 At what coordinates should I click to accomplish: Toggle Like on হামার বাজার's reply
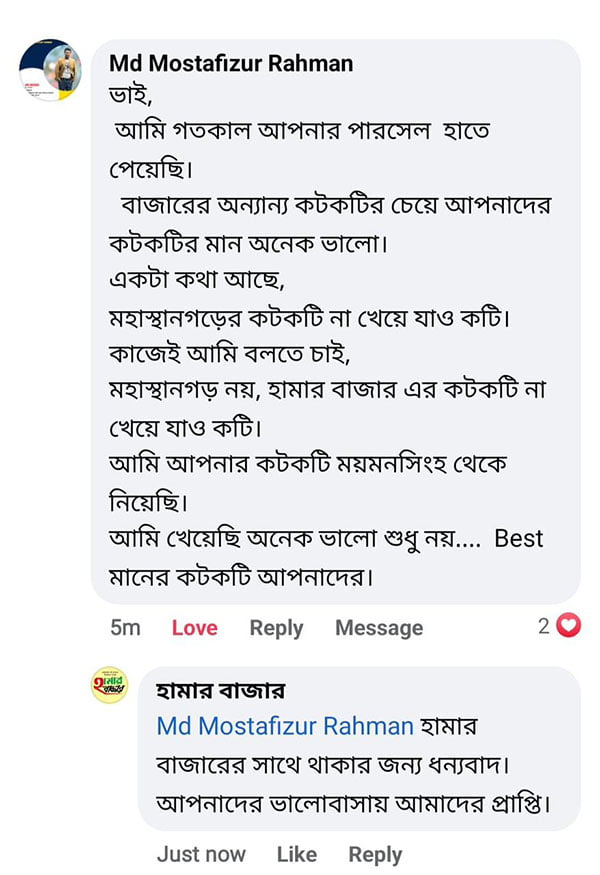[296, 854]
